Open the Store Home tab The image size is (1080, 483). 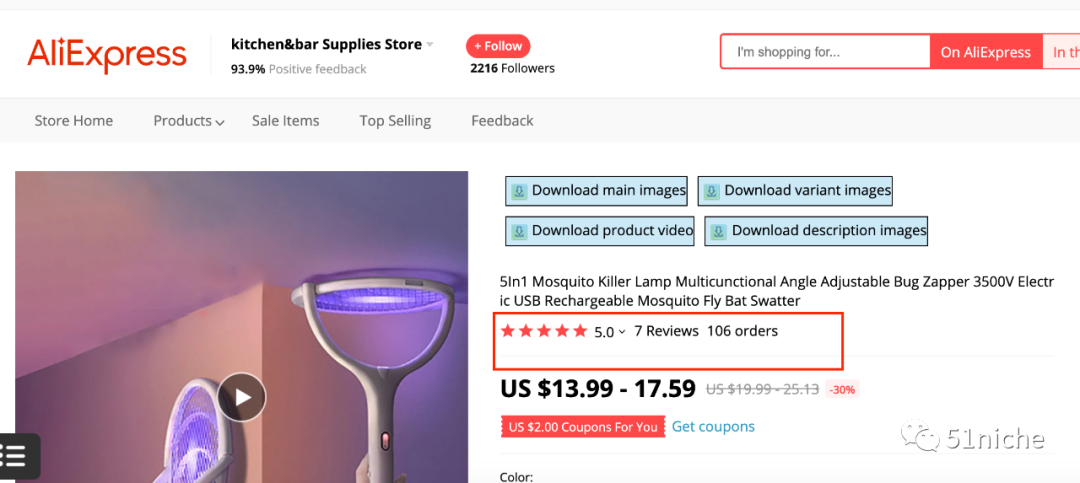(74, 121)
